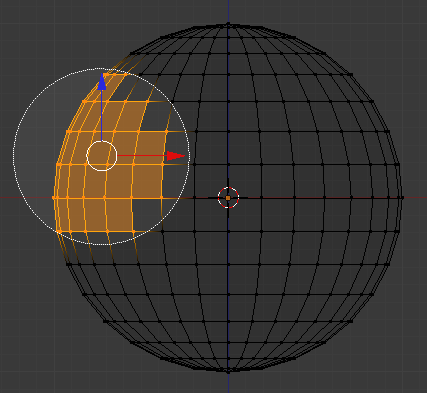
Task: Click the red X-axis arrow tip
Action: pyautogui.click(x=176, y=156)
